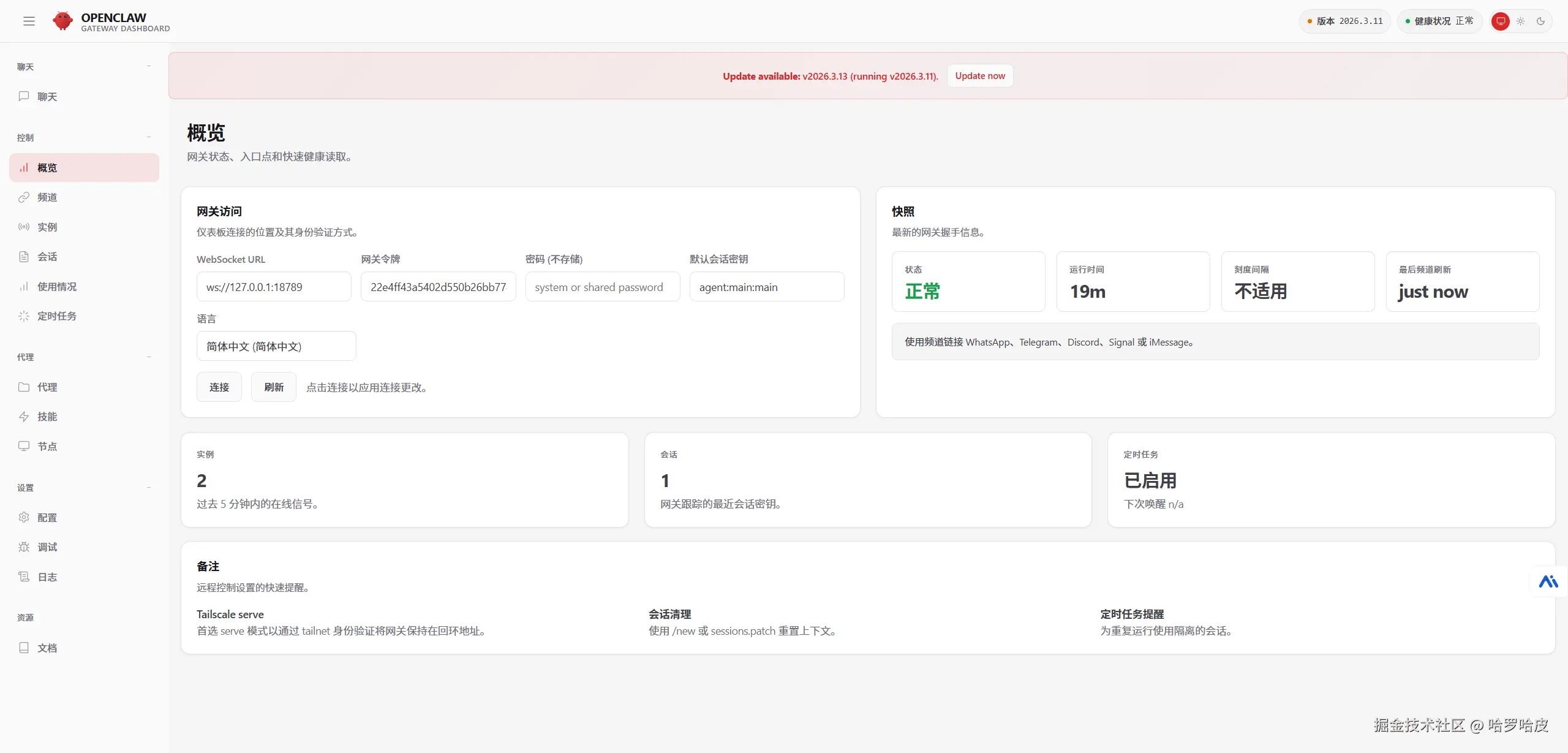Click the 刷新 refresh button
Image resolution: width=1568 pixels, height=753 pixels.
pyautogui.click(x=273, y=387)
